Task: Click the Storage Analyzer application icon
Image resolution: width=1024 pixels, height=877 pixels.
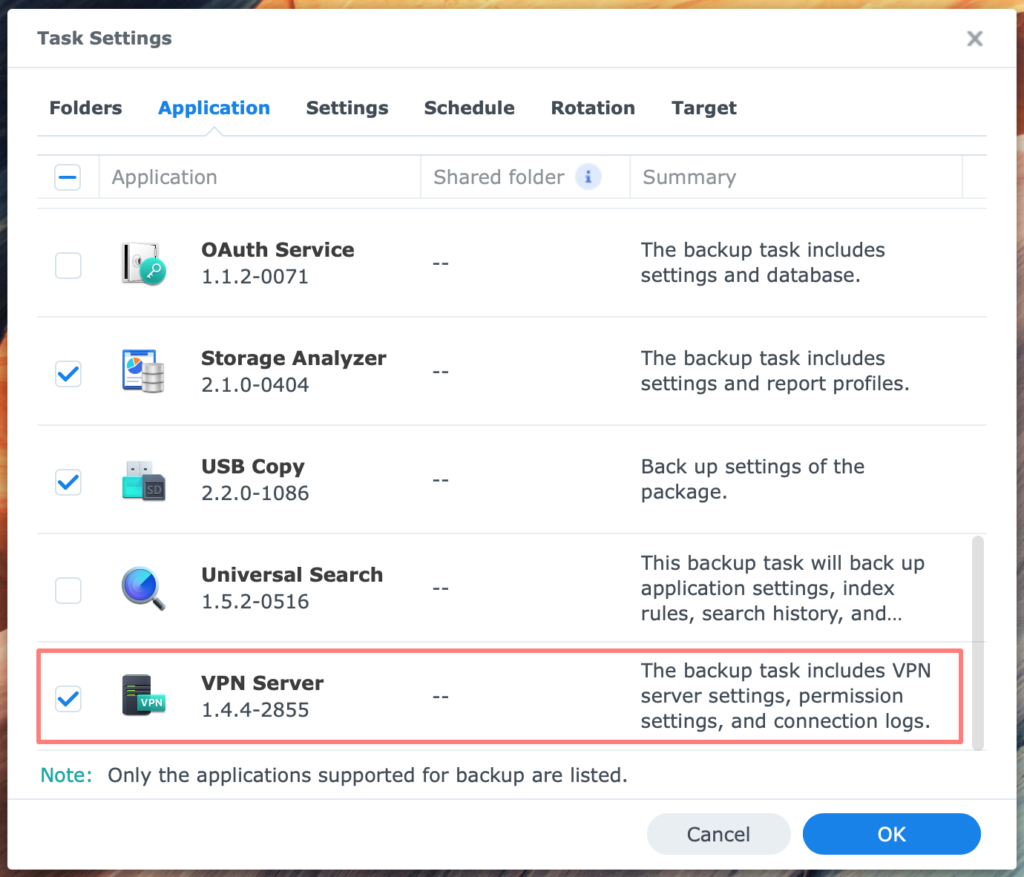Action: click(143, 371)
